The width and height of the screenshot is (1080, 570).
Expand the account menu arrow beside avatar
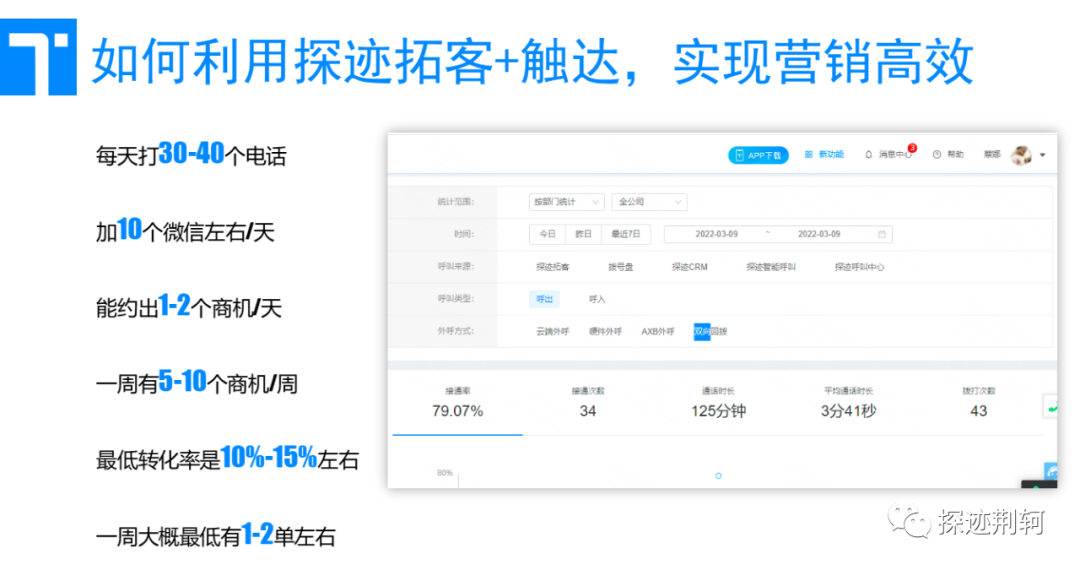1042,156
